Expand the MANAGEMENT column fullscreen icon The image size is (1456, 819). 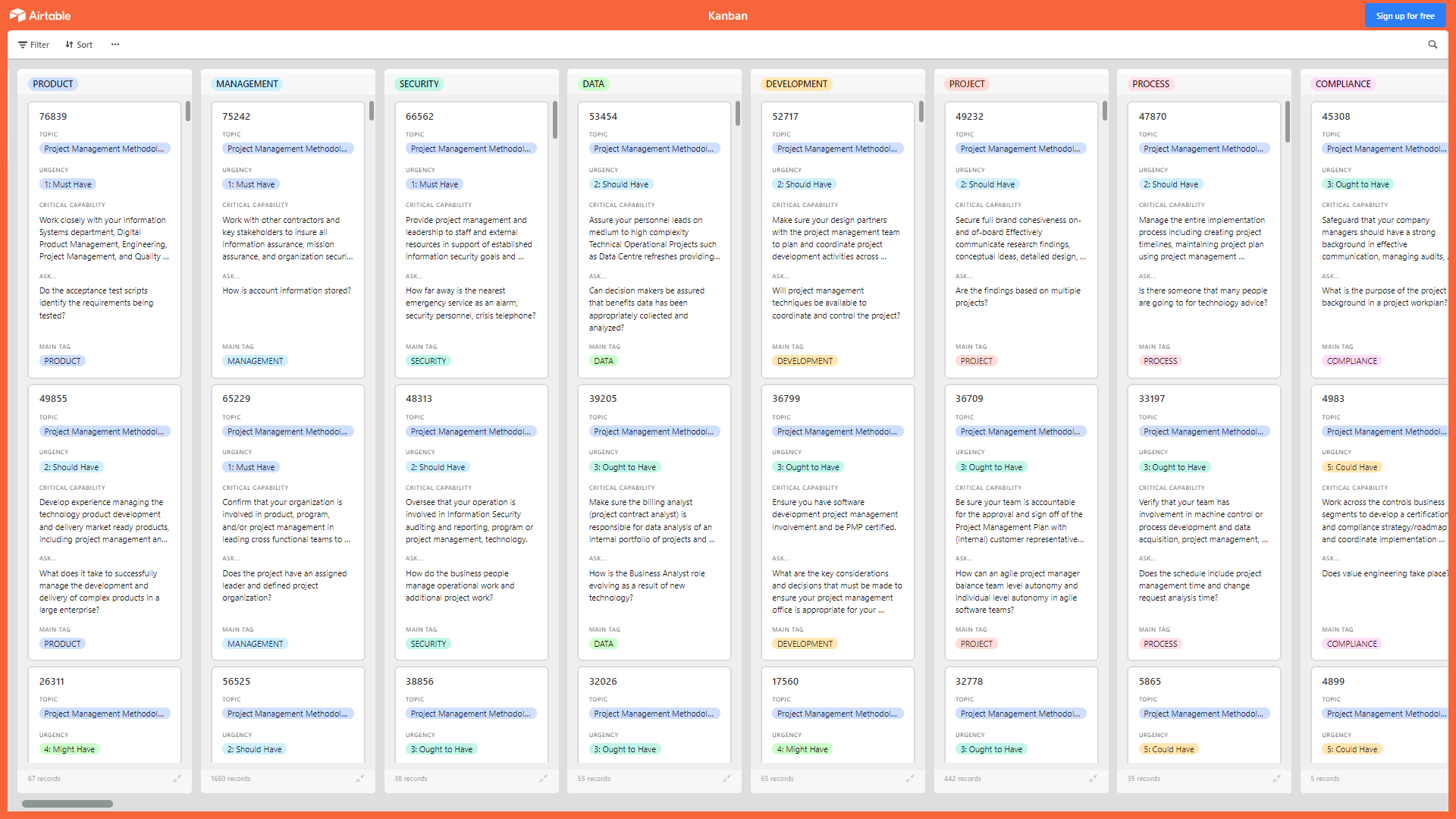(x=361, y=778)
